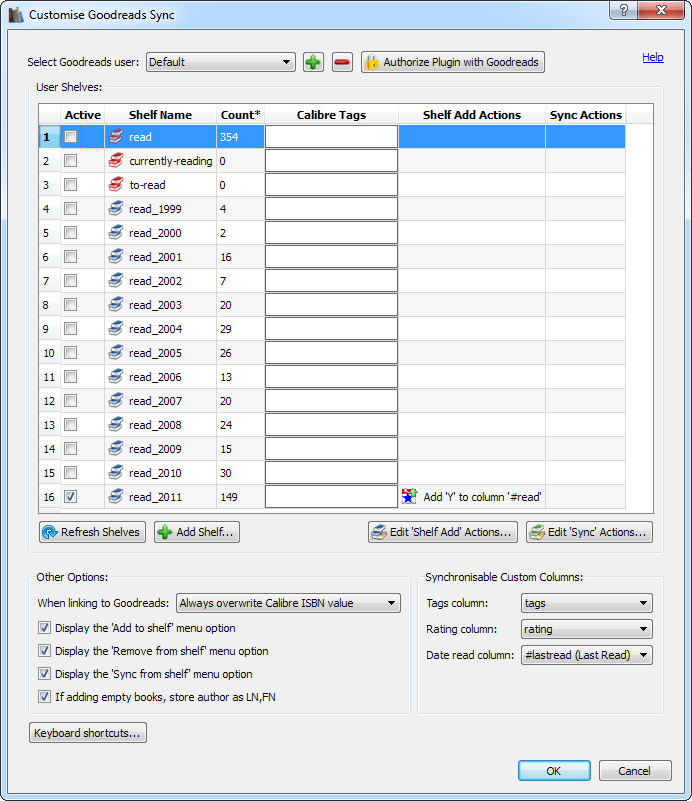Click the Calibre Tags column header
This screenshot has height=801, width=692.
coord(331,115)
